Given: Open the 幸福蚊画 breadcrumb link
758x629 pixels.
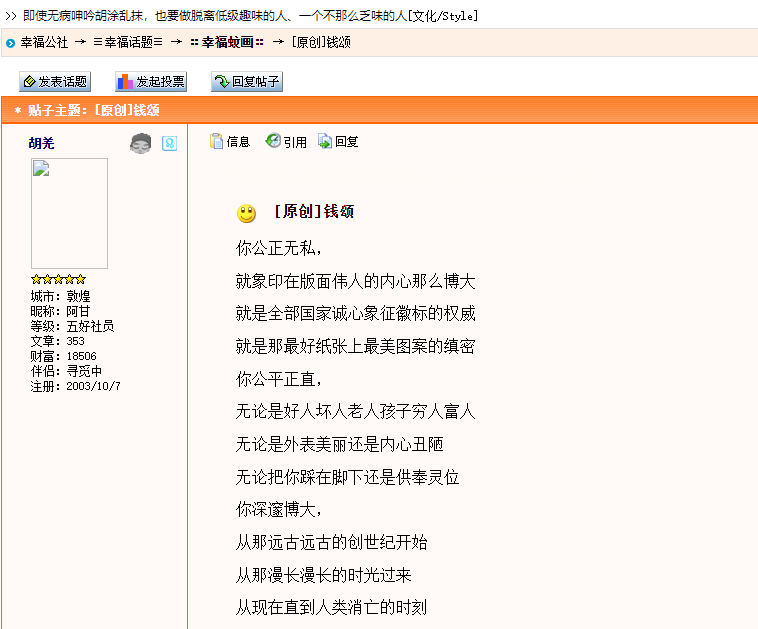Looking at the screenshot, I should click(x=227, y=43).
